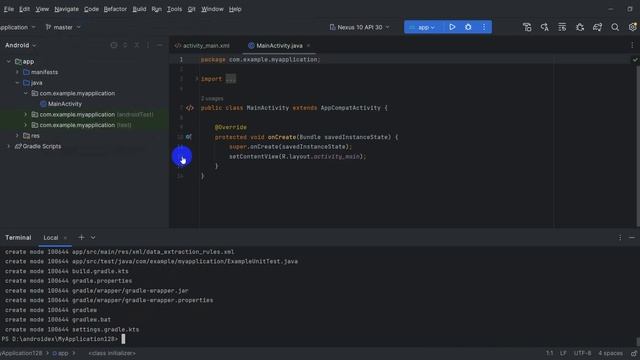
Task: Click override gutter icon beside onCreate
Action: [x=189, y=137]
